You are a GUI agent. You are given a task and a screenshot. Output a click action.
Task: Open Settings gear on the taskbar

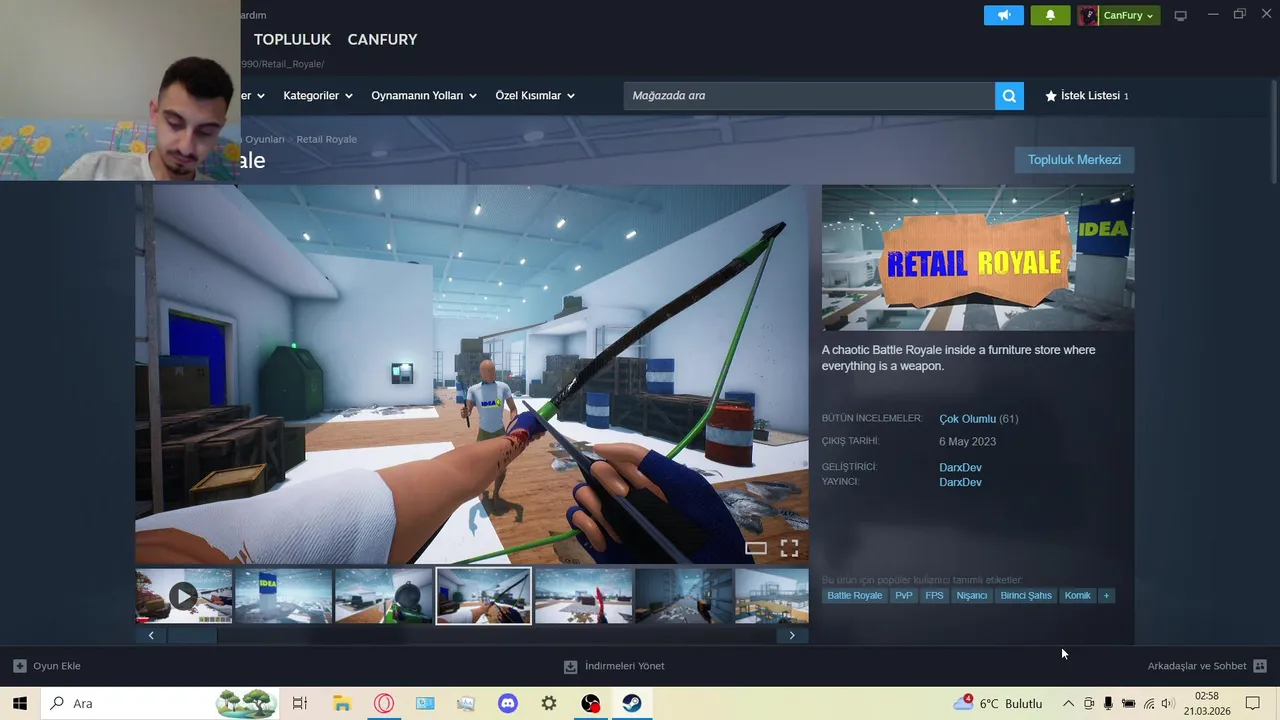(549, 703)
